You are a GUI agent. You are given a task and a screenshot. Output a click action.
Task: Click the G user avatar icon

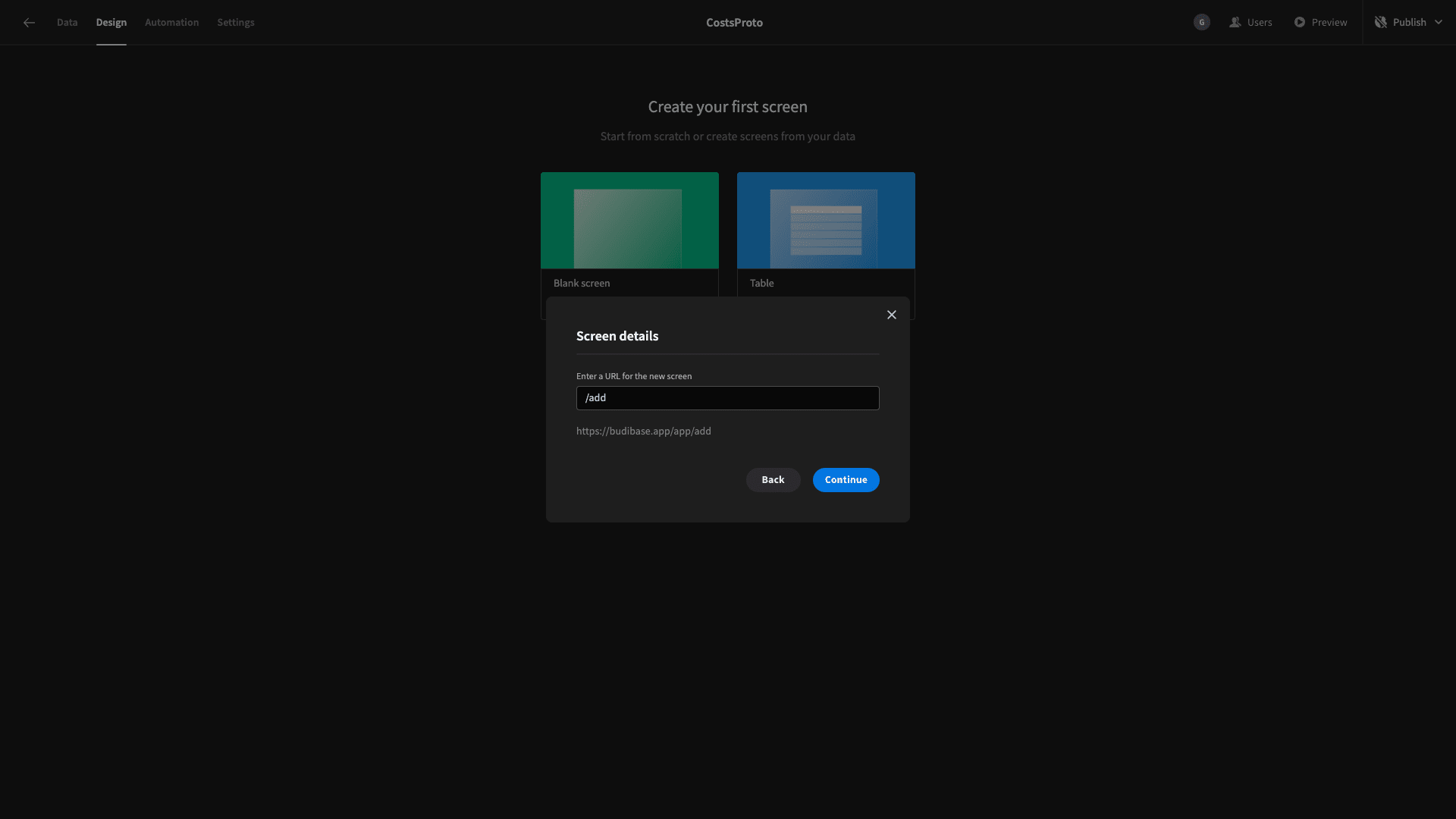(1201, 22)
